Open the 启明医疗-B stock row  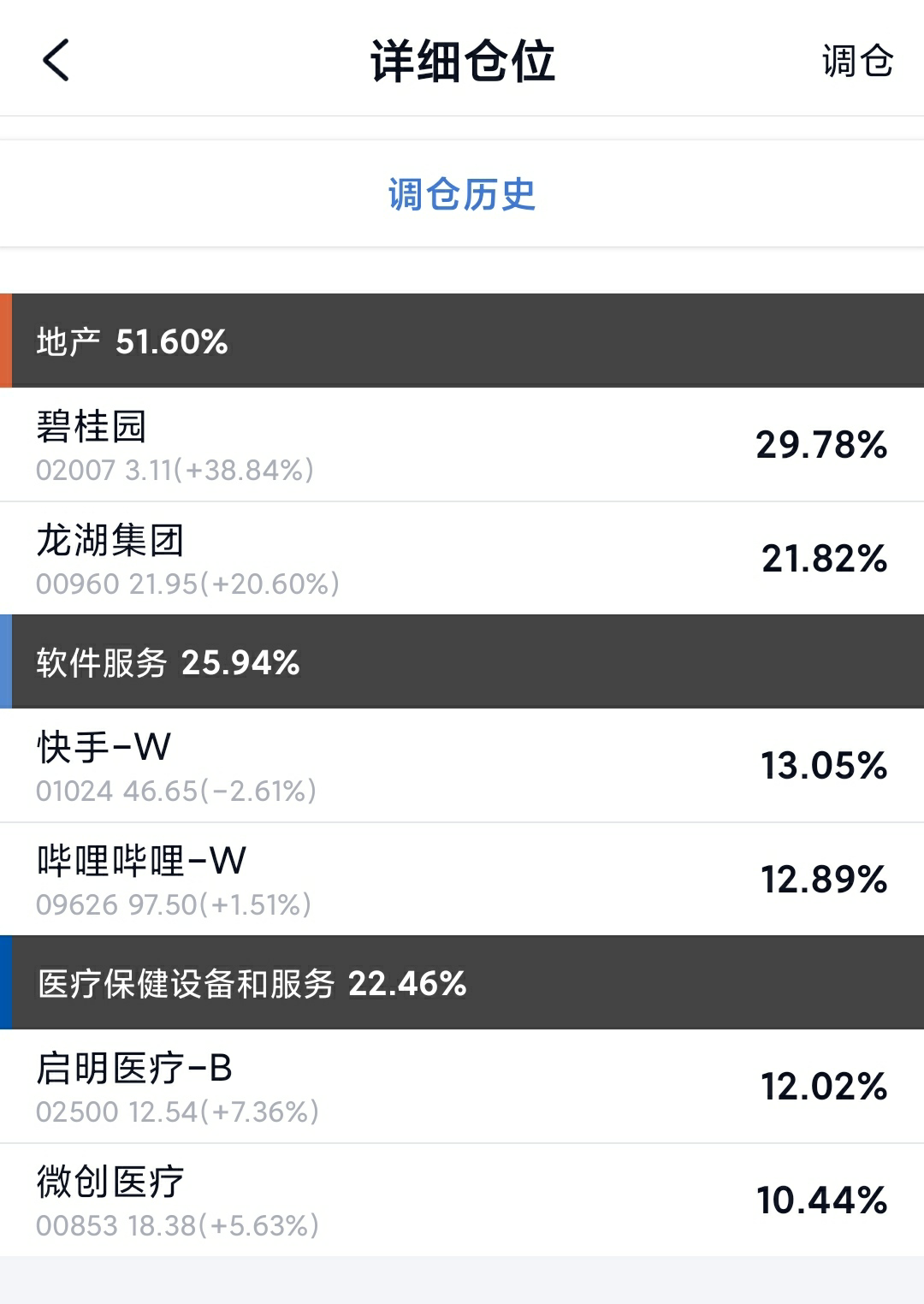pyautogui.click(x=257, y=1087)
